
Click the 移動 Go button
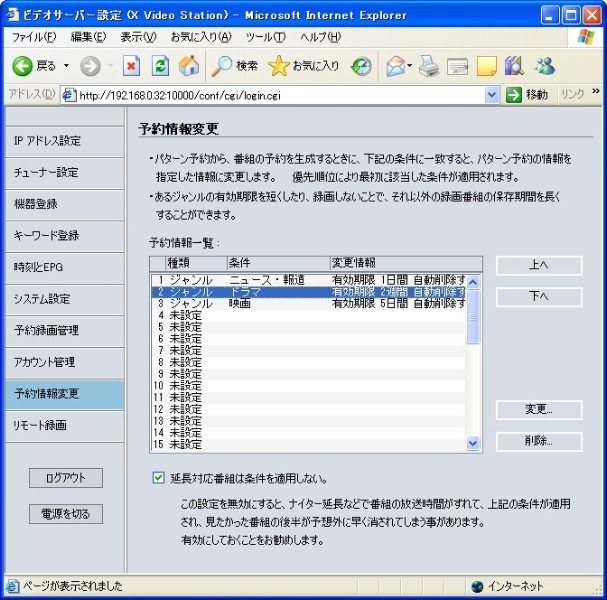pos(527,95)
